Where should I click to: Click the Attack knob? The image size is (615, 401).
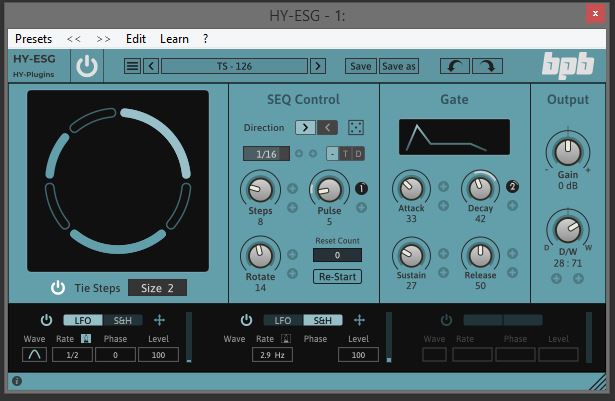[x=411, y=188]
